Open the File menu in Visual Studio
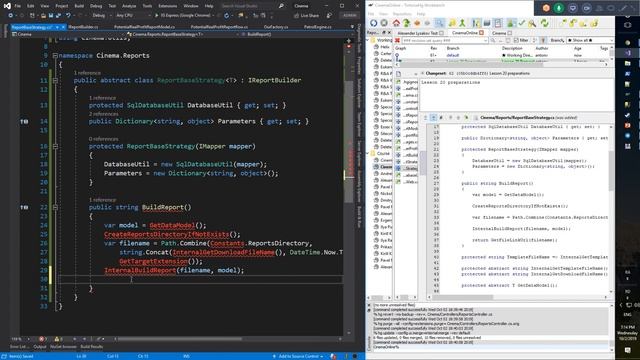This screenshot has height=360, width=640. [18, 6]
